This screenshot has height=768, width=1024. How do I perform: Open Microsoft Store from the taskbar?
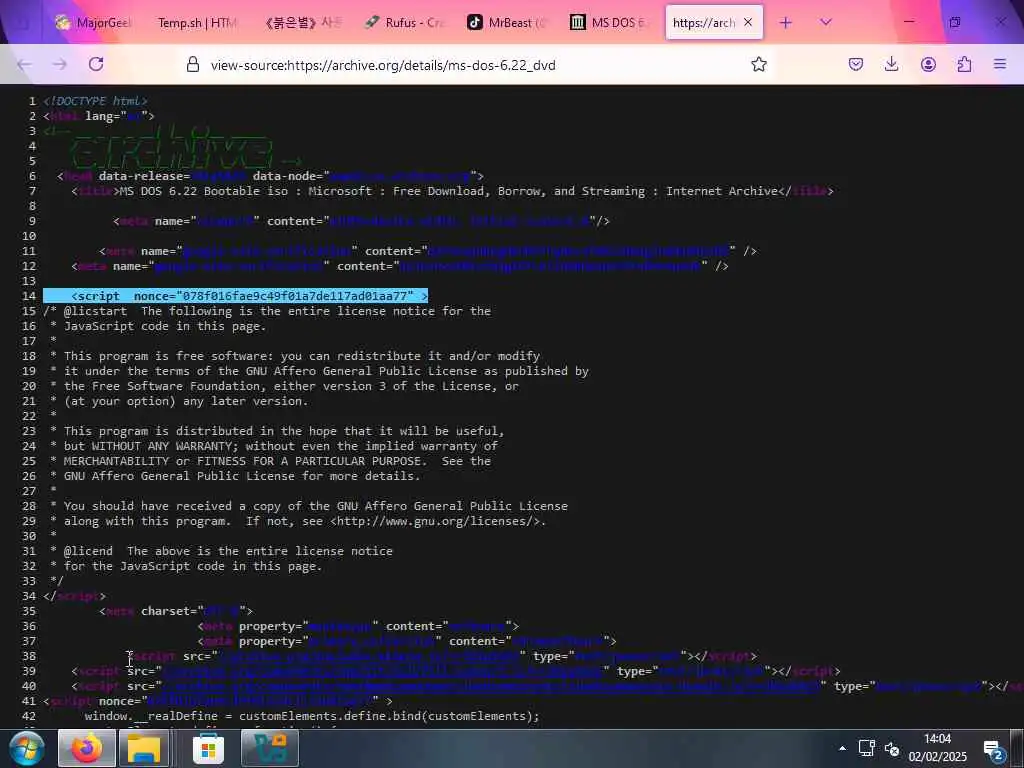(x=208, y=750)
